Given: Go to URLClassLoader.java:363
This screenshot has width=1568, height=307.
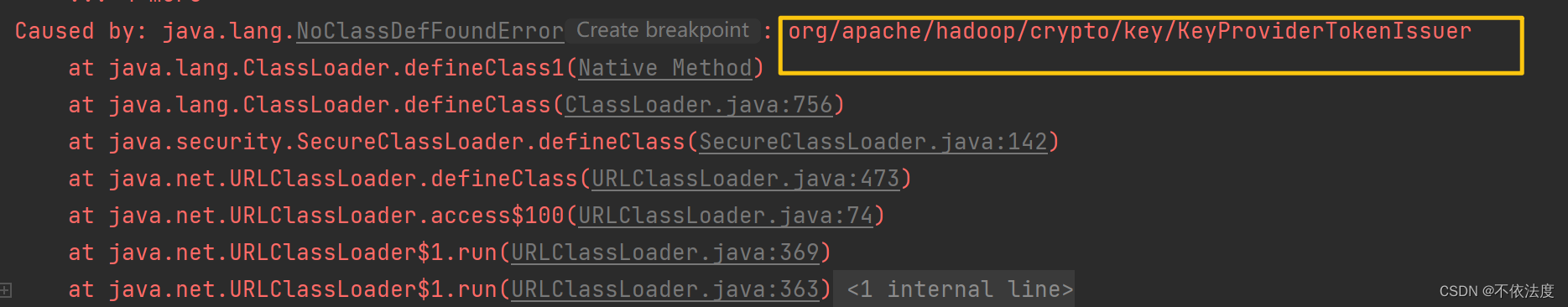Looking at the screenshot, I should [x=664, y=289].
